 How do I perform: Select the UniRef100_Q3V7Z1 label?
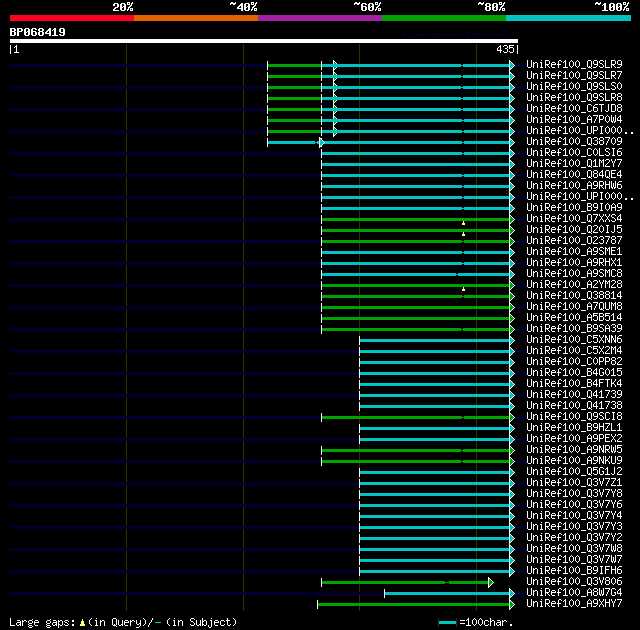pyautogui.click(x=574, y=483)
